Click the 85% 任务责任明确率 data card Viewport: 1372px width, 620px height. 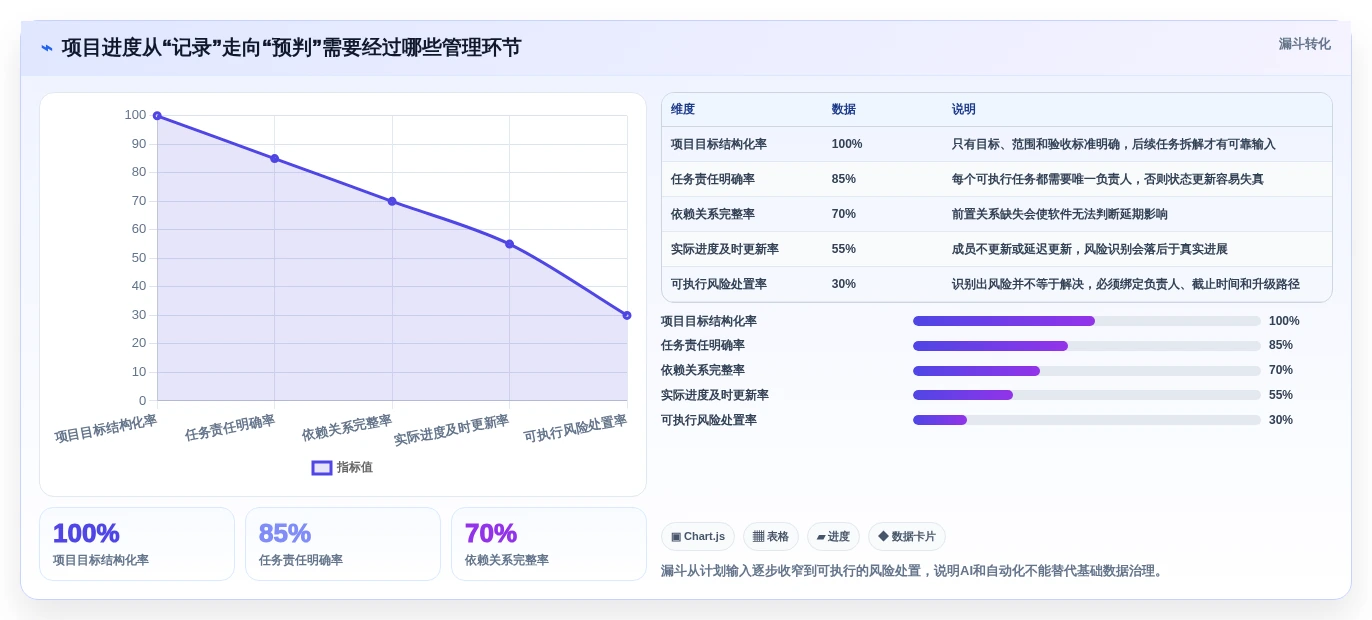click(343, 544)
